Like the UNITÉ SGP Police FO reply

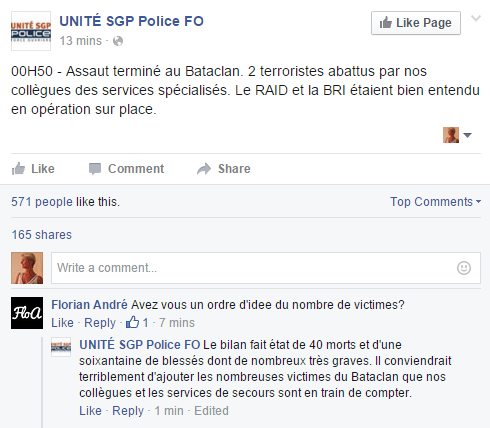coord(90,411)
